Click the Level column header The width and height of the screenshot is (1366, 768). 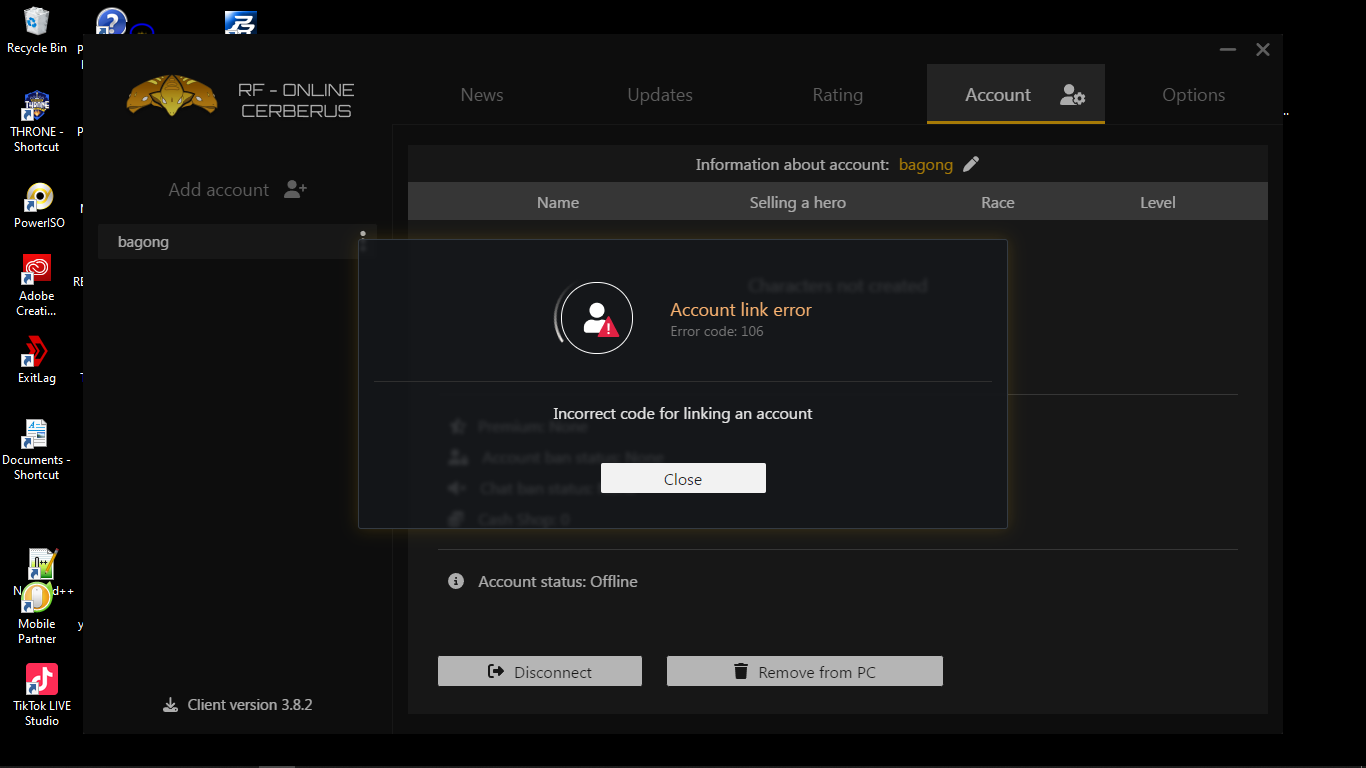coord(1158,202)
